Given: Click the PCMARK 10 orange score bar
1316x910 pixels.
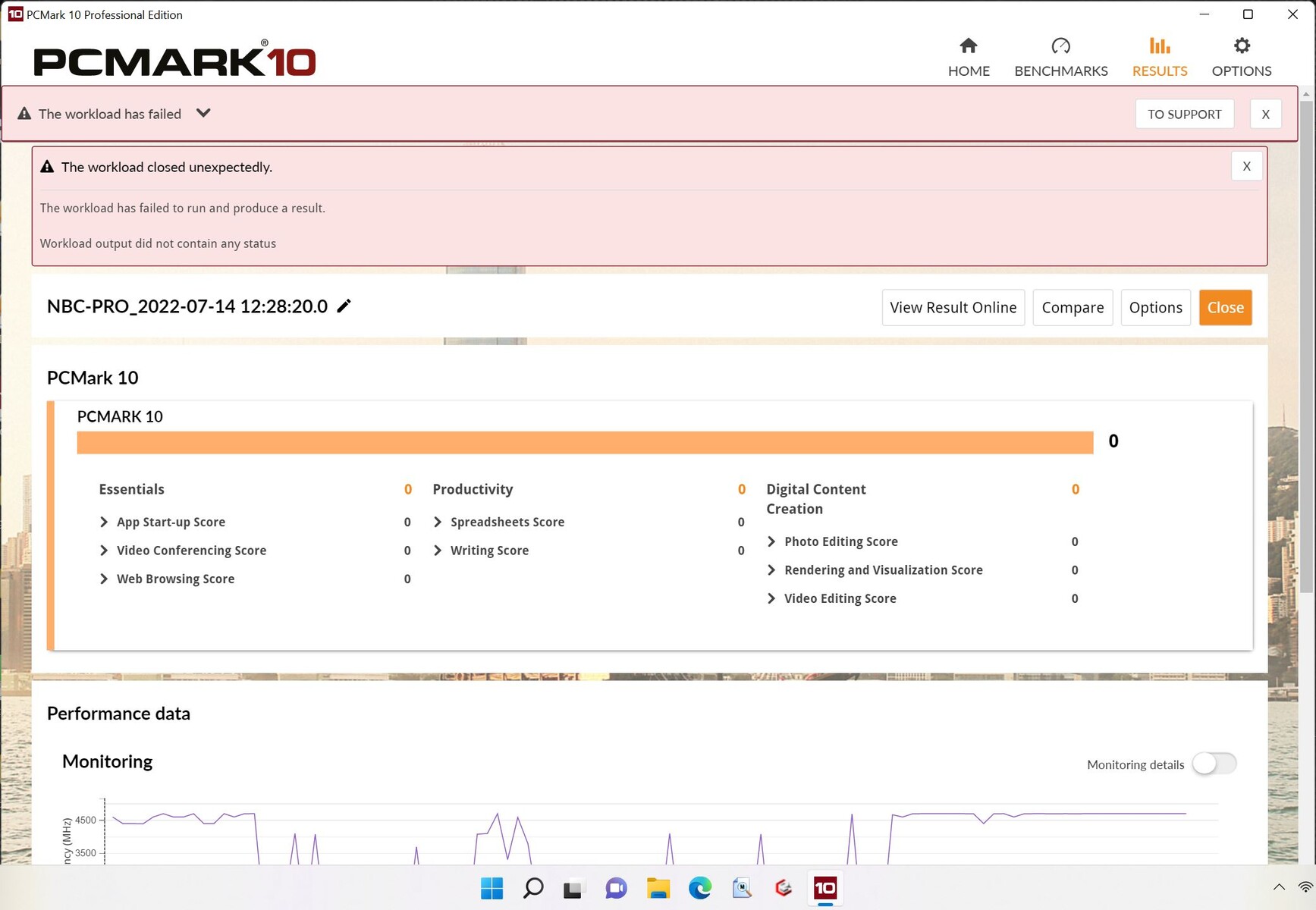Looking at the screenshot, I should coord(585,442).
